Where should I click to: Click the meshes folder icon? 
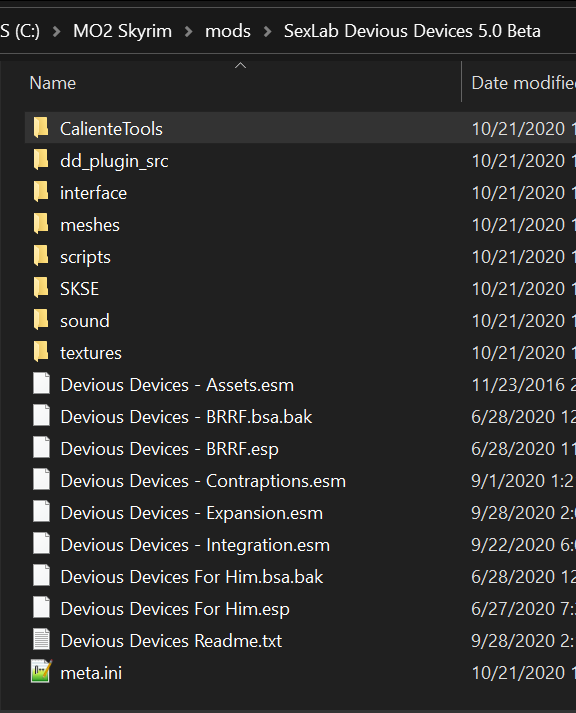41,224
